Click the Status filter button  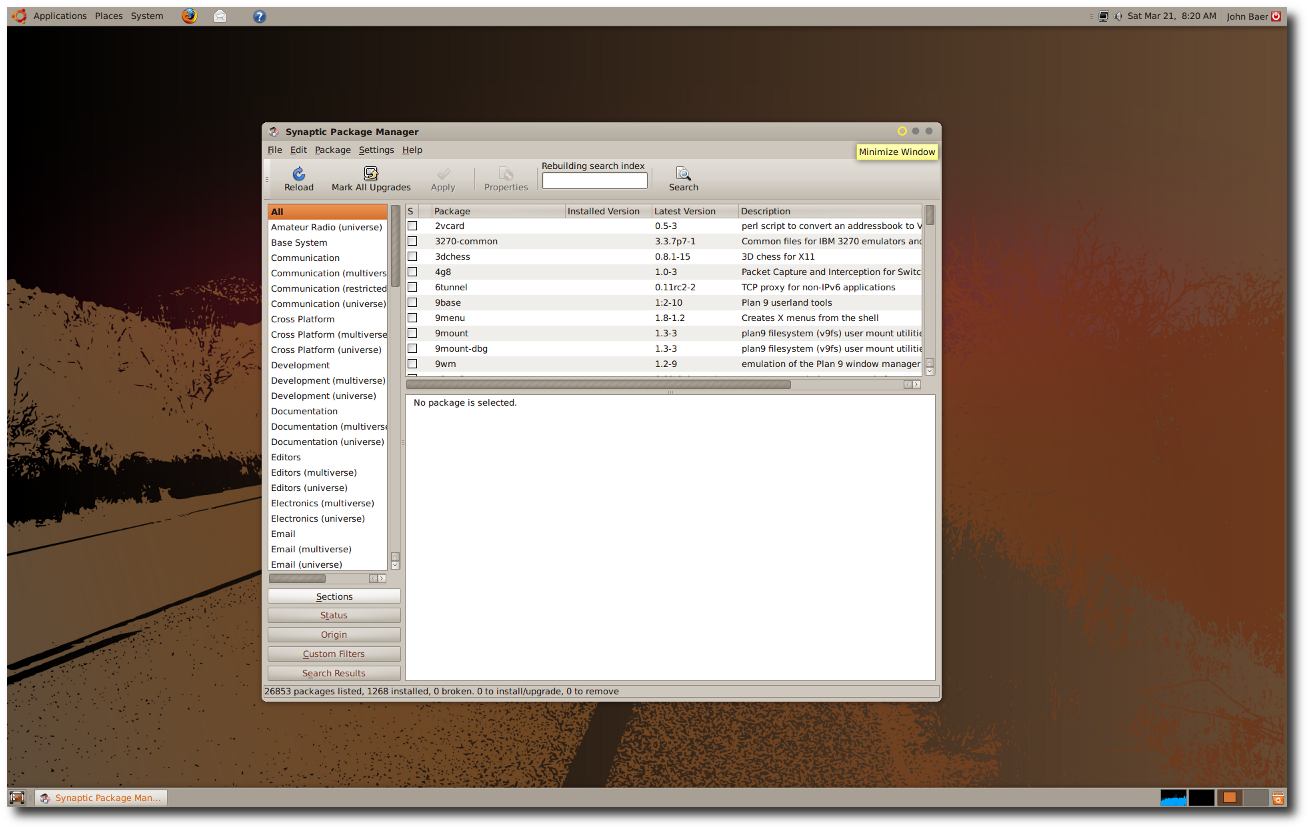(334, 615)
